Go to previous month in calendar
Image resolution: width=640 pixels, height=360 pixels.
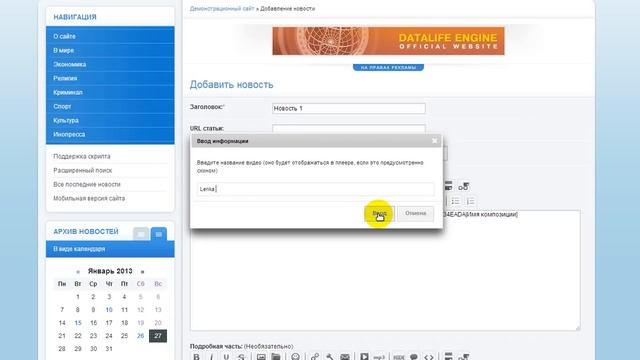coord(78,271)
